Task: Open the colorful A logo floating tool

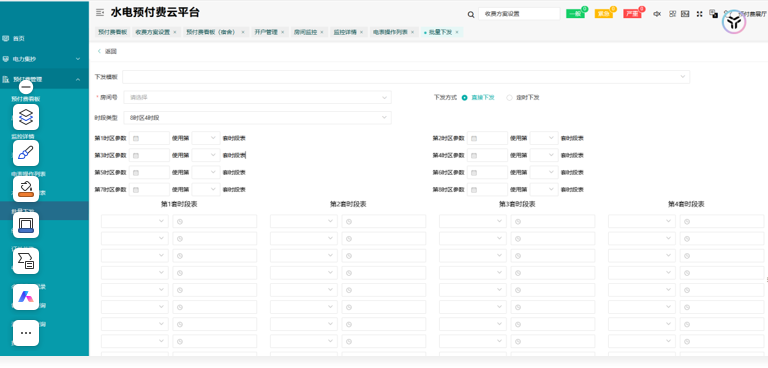Action: point(26,297)
